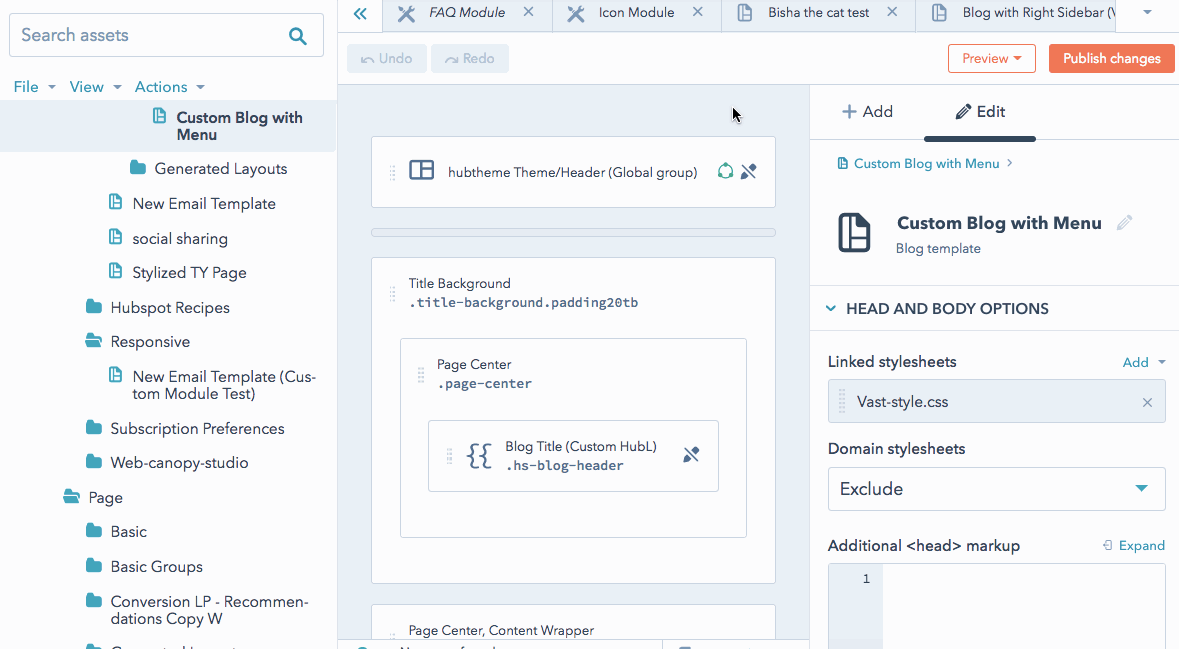
Task: Remove Vast-style.css with the X icon
Action: [1147, 403]
